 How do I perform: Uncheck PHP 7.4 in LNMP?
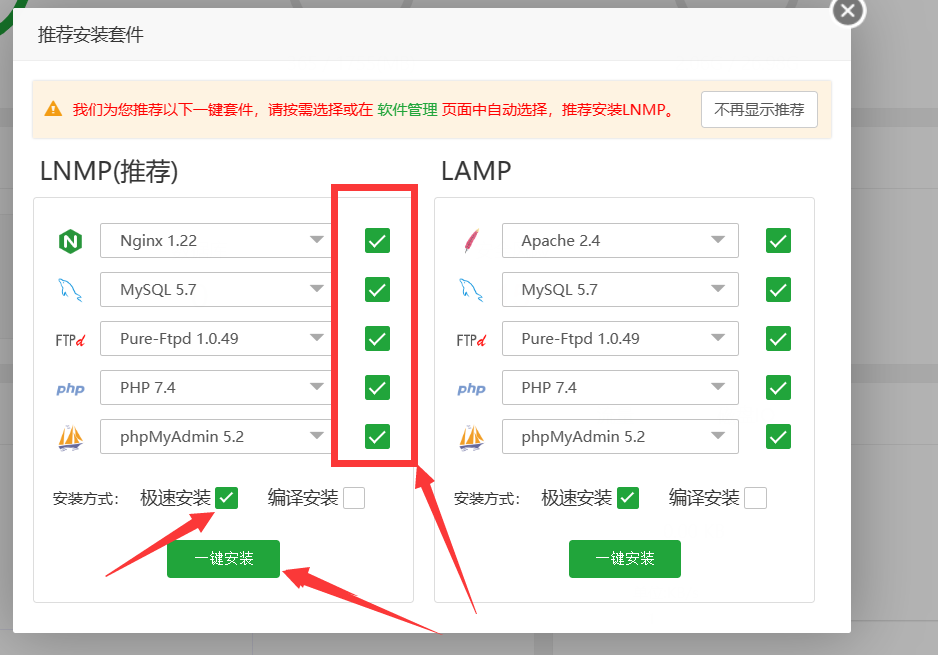[x=377, y=388]
